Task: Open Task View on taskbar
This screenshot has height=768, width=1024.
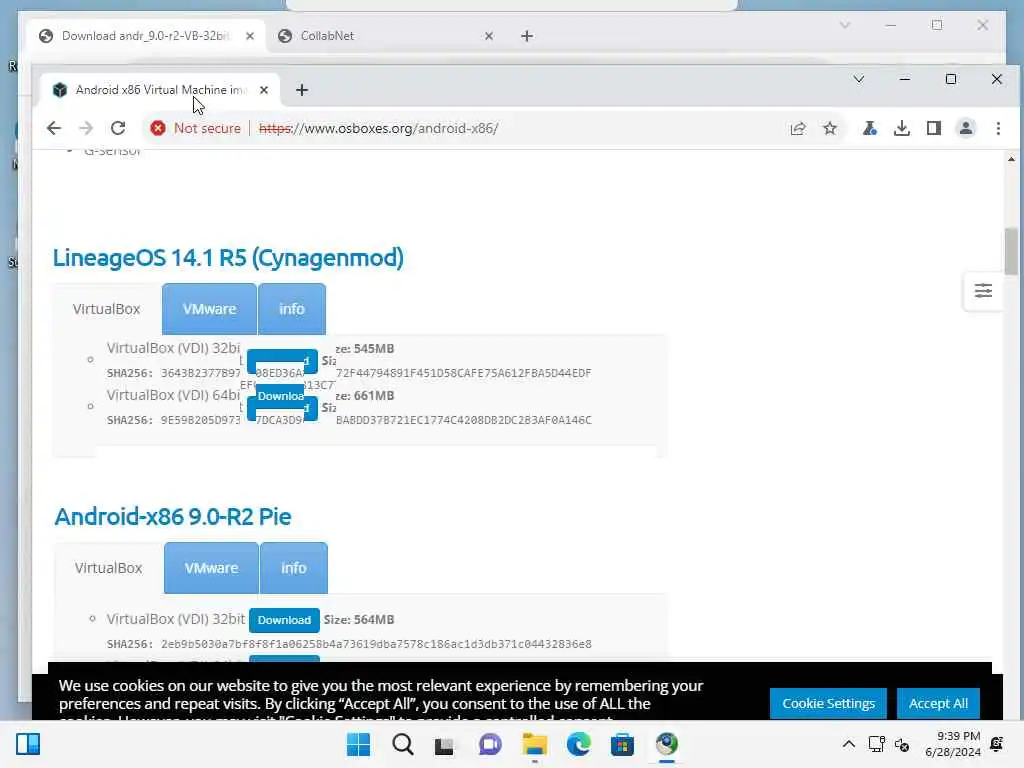Action: click(x=445, y=744)
